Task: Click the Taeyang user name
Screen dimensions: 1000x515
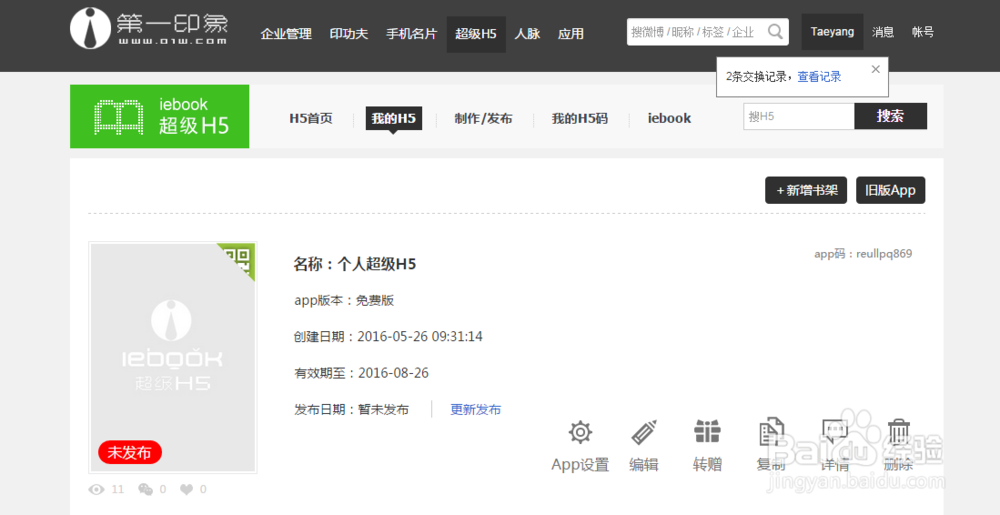Action: [x=832, y=32]
